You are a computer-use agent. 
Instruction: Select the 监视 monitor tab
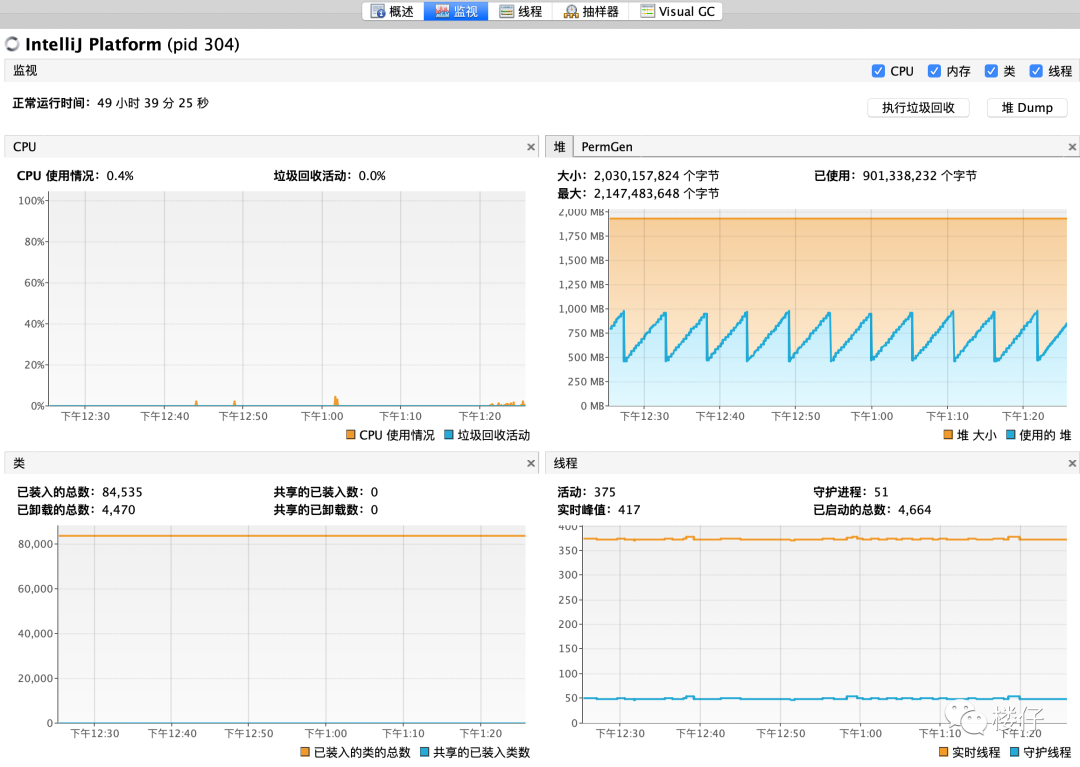click(x=456, y=11)
